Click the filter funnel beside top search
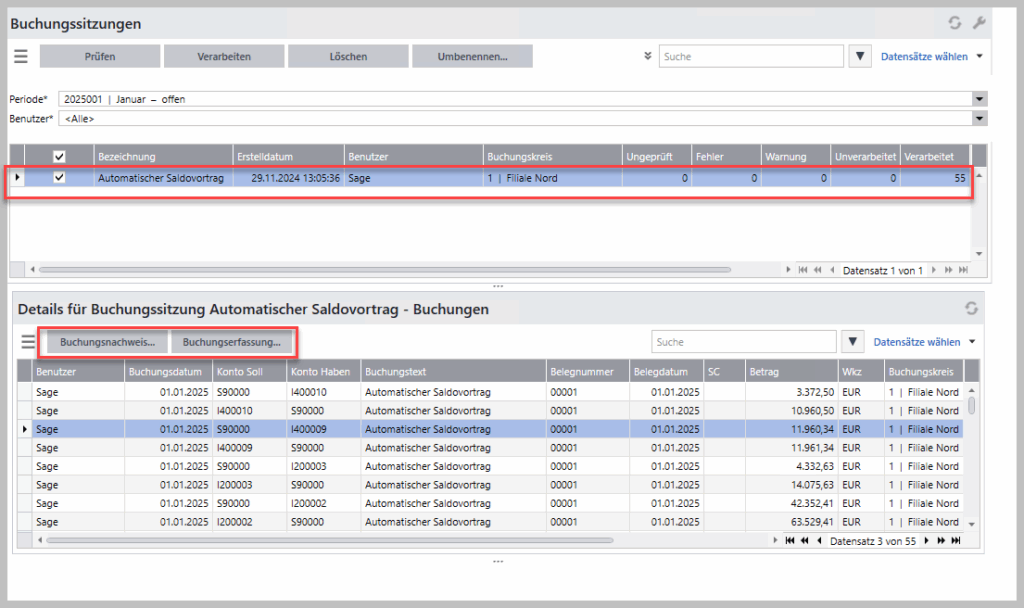 [x=859, y=57]
